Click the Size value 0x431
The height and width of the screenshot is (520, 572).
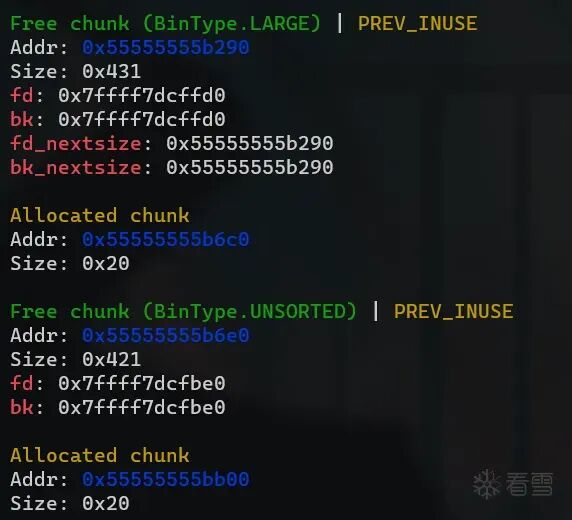point(111,72)
